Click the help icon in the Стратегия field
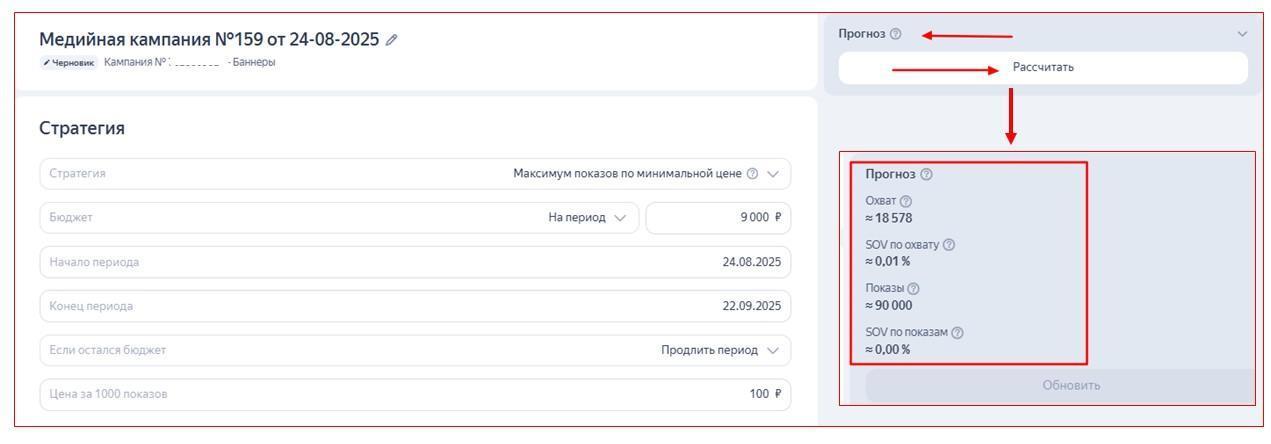The width and height of the screenshot is (1271, 444). tap(752, 174)
